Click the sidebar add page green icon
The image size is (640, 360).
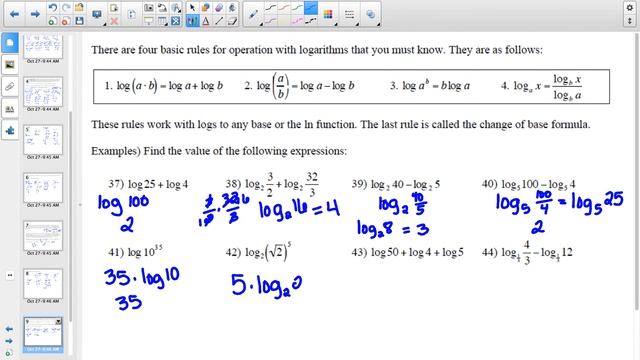click(9, 353)
